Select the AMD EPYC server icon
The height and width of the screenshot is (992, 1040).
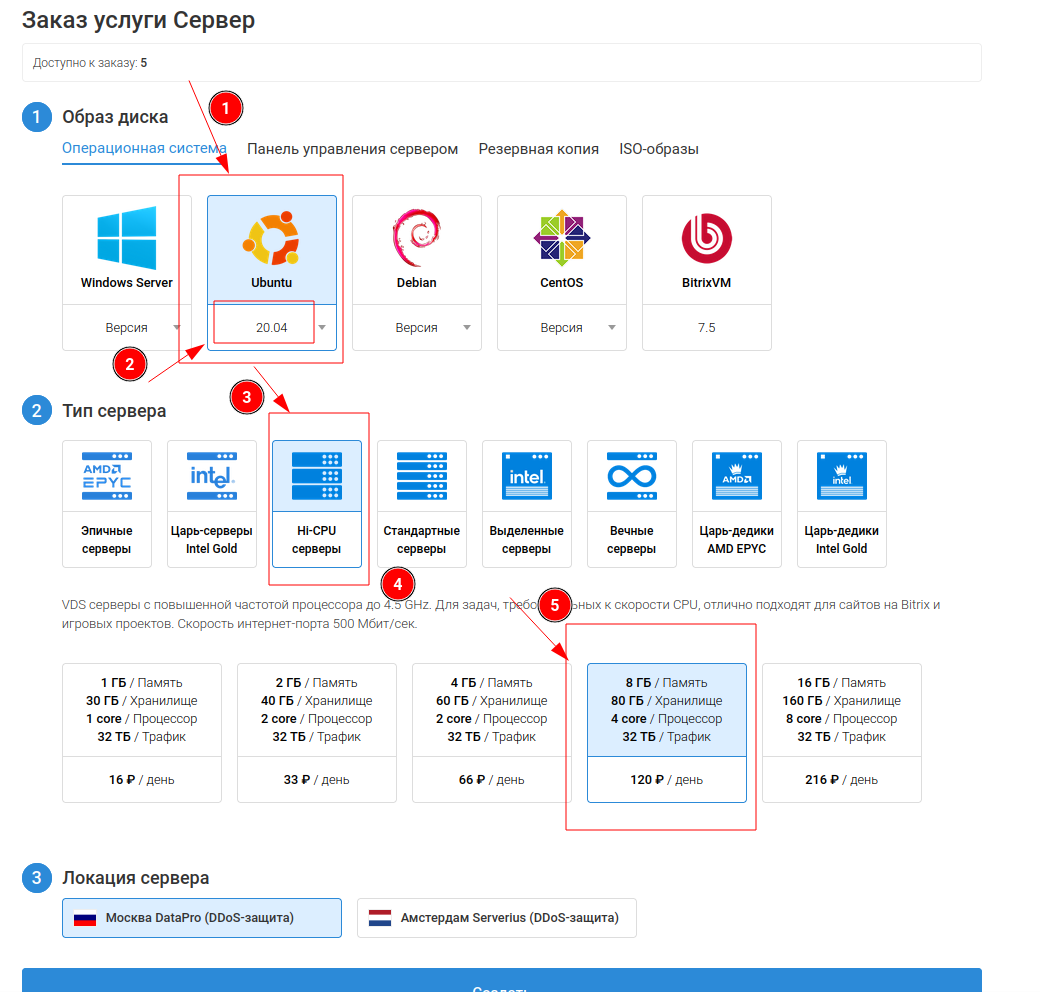point(107,476)
